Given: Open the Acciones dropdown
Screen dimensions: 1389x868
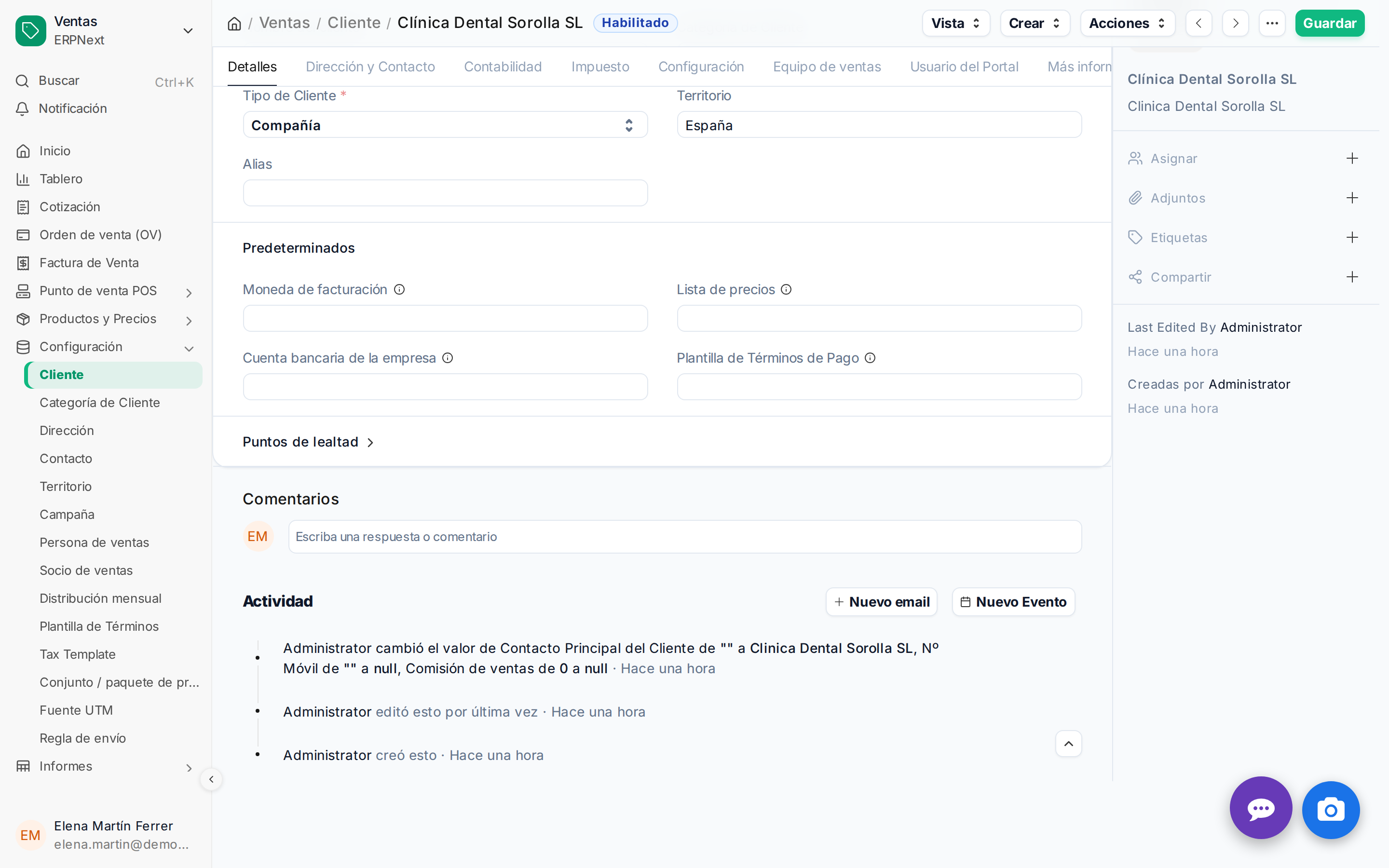Looking at the screenshot, I should [x=1127, y=24].
